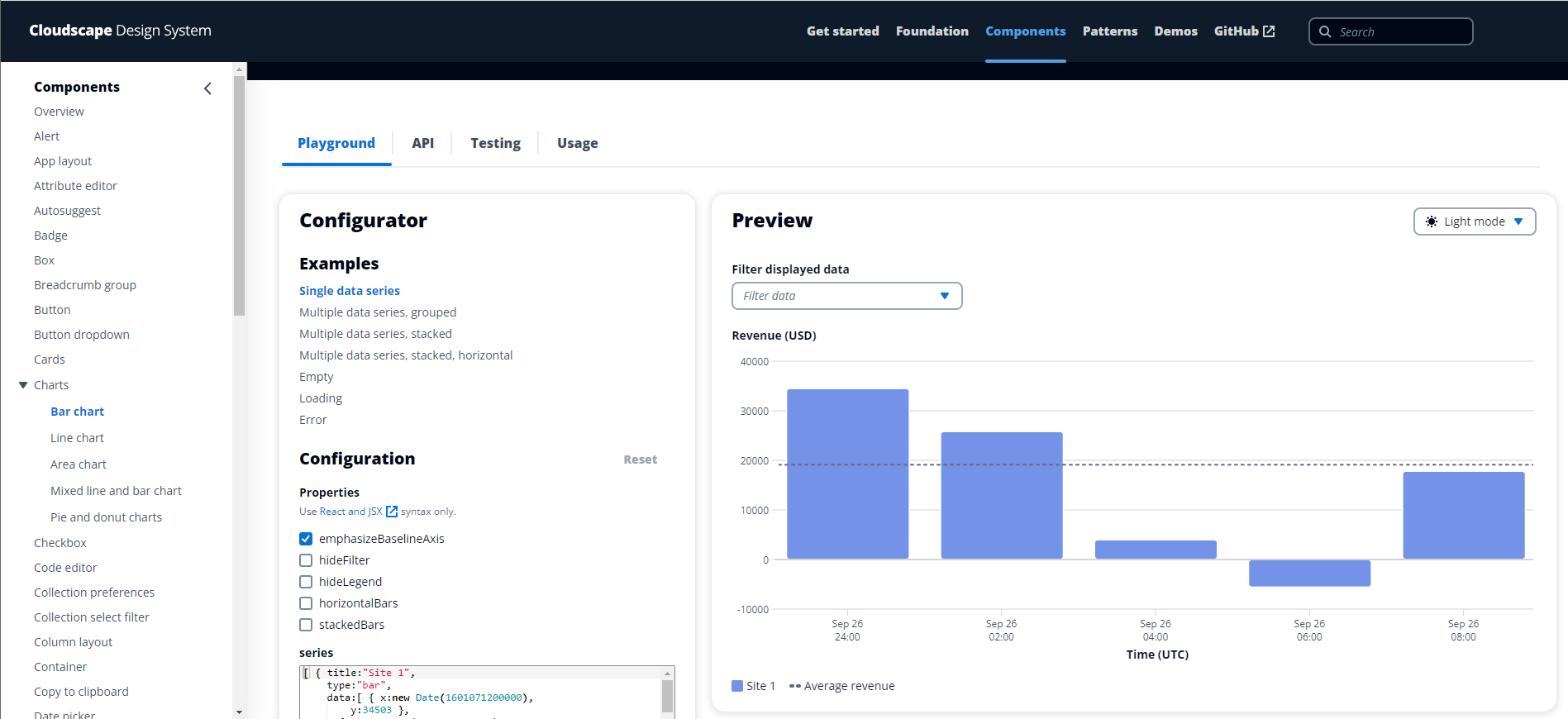
Task: Select the Loading example
Action: (x=320, y=398)
